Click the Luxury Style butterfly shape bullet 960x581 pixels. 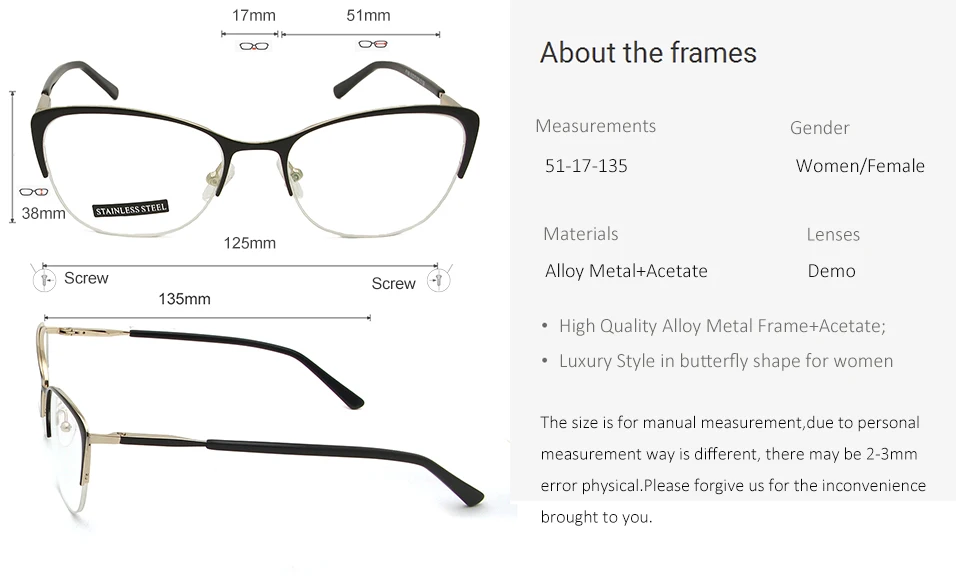pyautogui.click(x=718, y=361)
